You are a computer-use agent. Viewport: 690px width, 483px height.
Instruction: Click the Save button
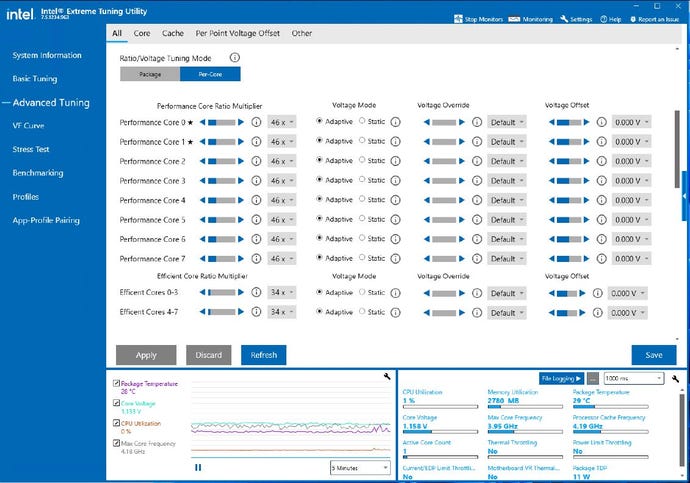pyautogui.click(x=654, y=355)
